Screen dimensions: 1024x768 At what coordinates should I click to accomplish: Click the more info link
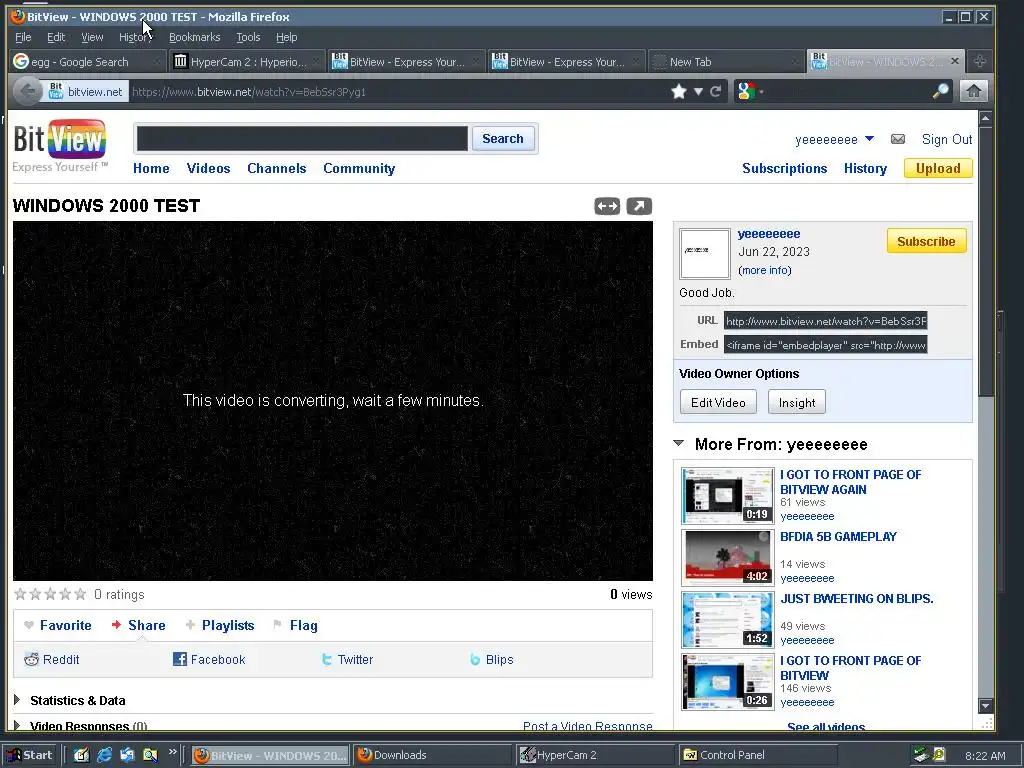click(765, 270)
